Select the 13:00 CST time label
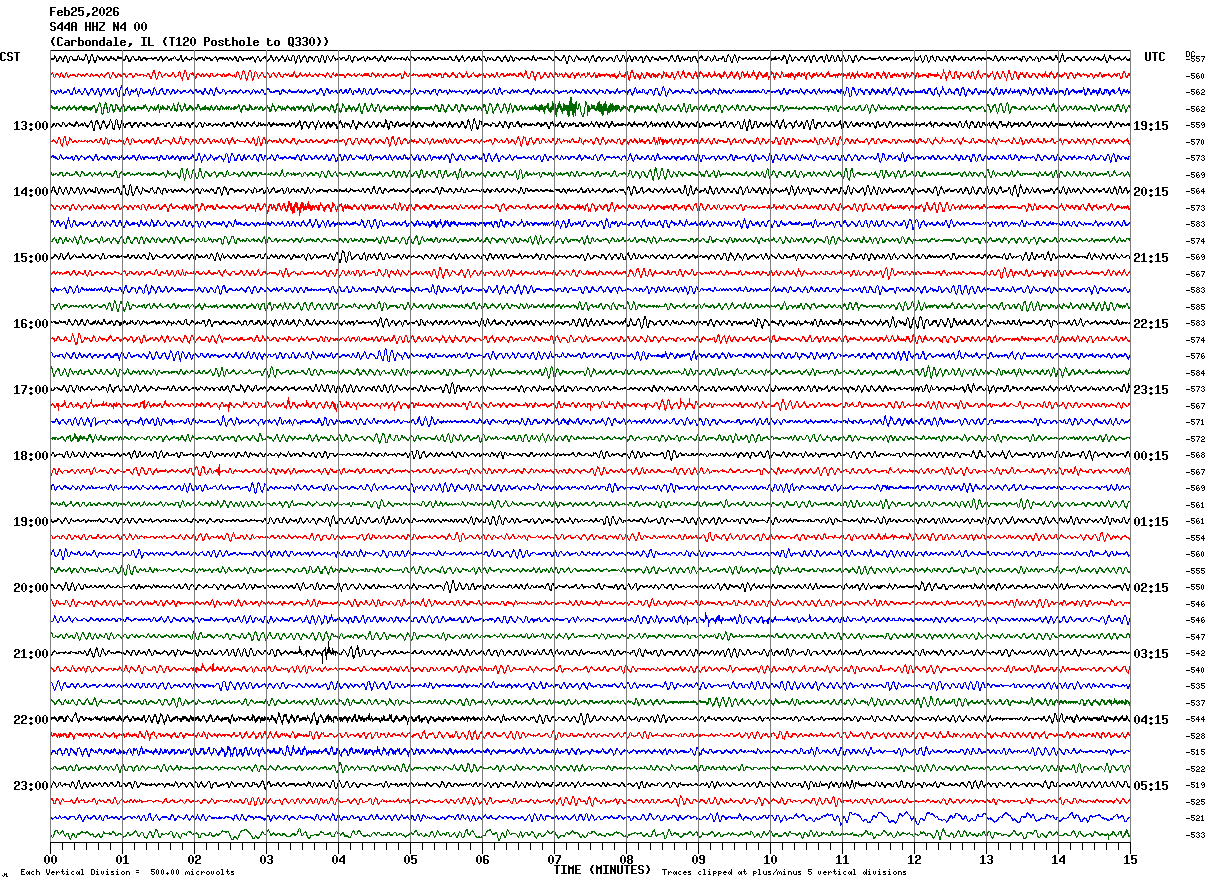 (31, 126)
